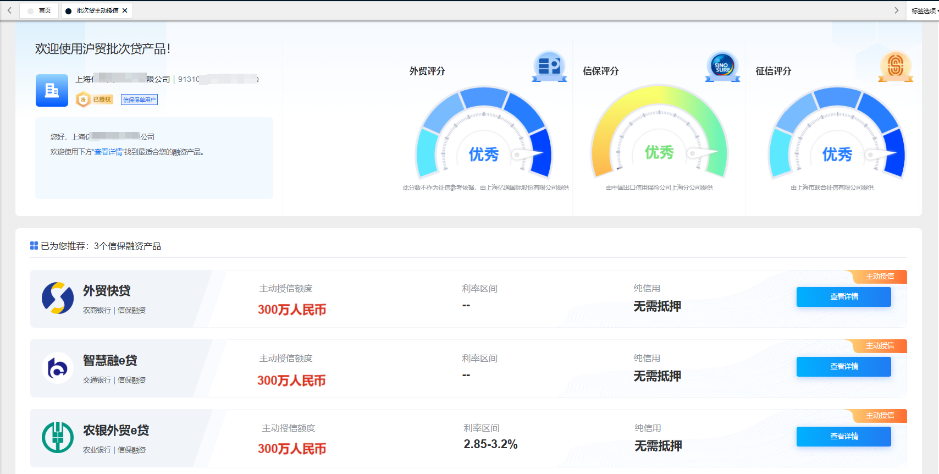Click the 信保评分 gauge dial
This screenshot has height=474, width=939.
[x=658, y=140]
